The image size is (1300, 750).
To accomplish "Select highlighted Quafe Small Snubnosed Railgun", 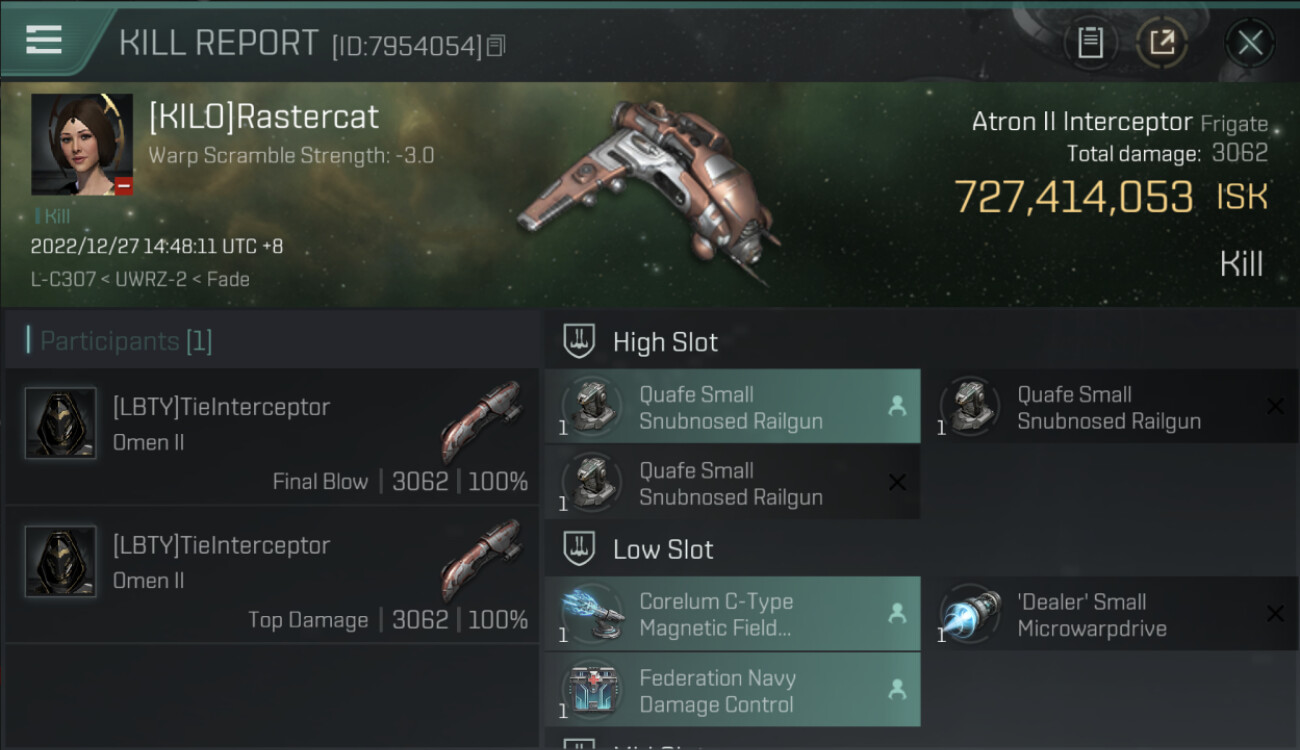I will pos(732,407).
